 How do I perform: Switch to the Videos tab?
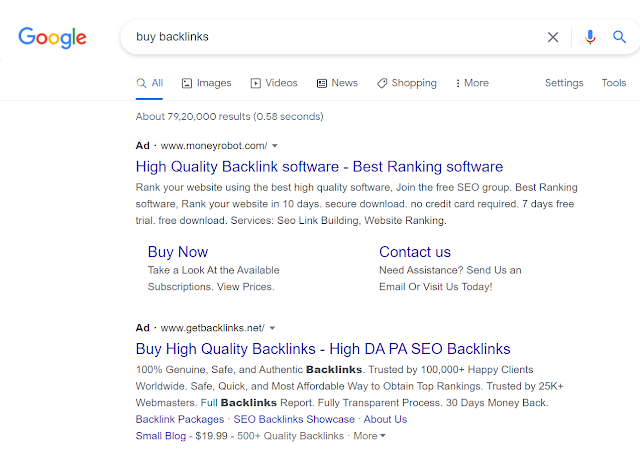click(274, 83)
